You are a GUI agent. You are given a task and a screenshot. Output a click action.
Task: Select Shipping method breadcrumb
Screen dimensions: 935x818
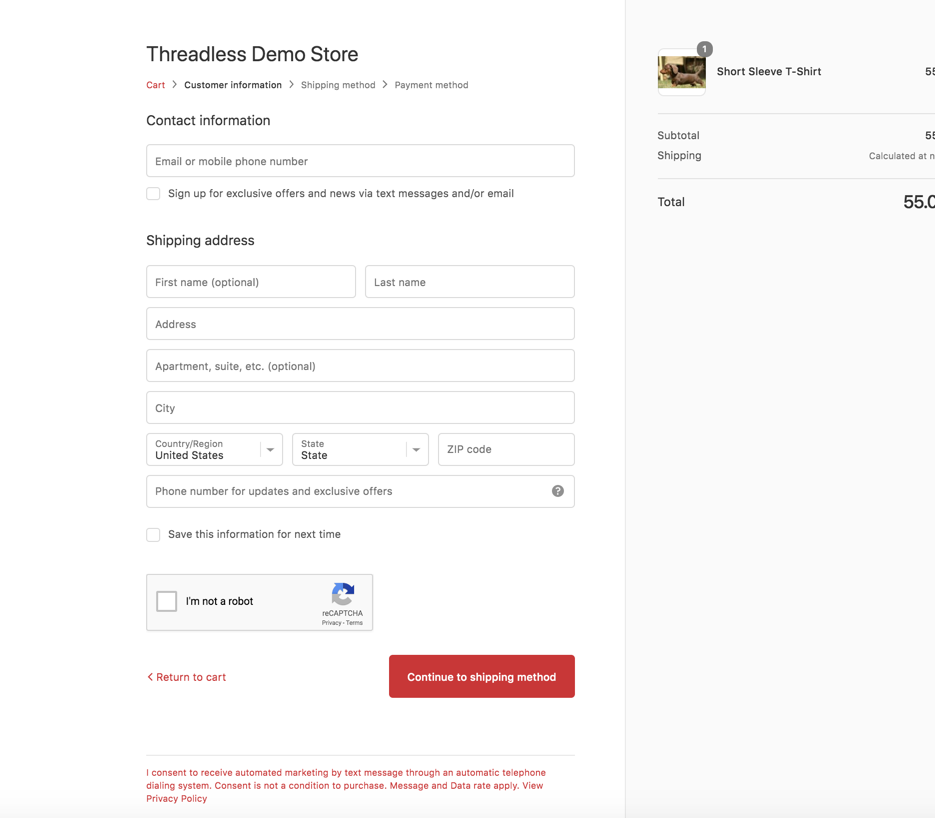click(338, 85)
